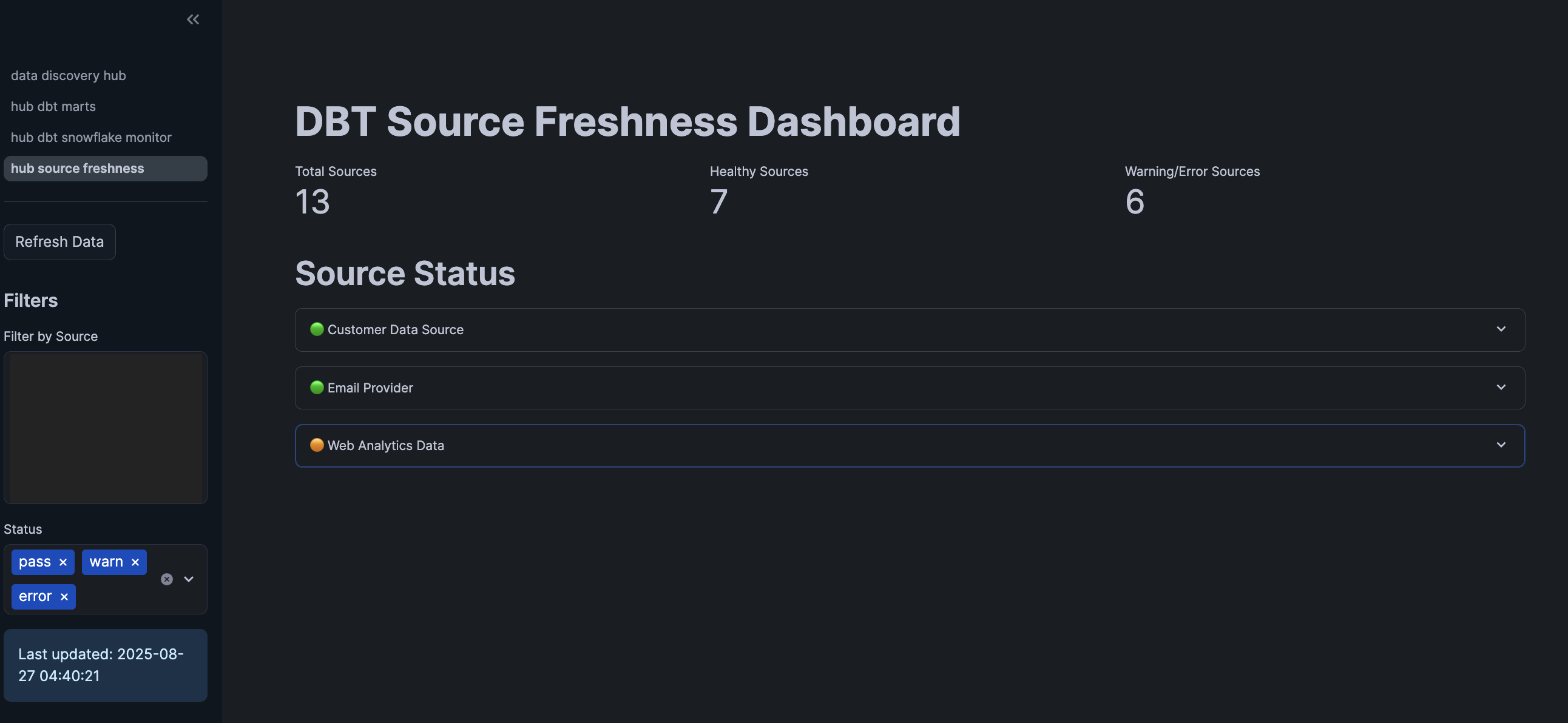Click the orange status dot next to Web Analytics Data
Screen dimensions: 1568x723
[x=317, y=445]
